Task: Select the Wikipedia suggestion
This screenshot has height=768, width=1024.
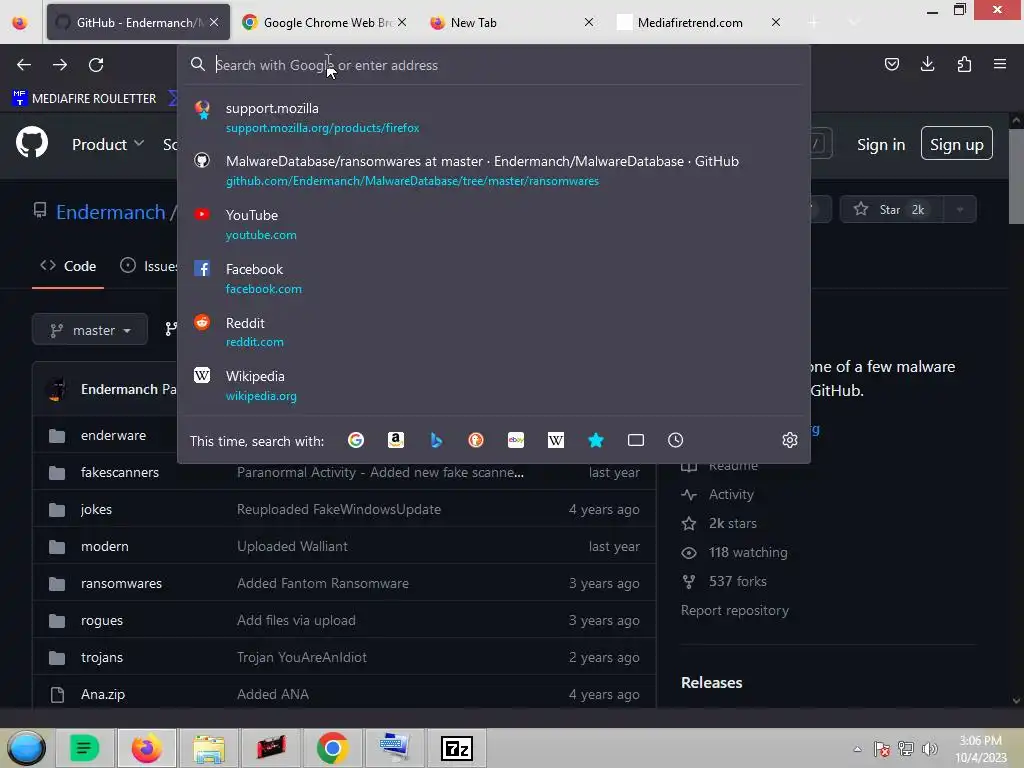Action: tap(494, 386)
